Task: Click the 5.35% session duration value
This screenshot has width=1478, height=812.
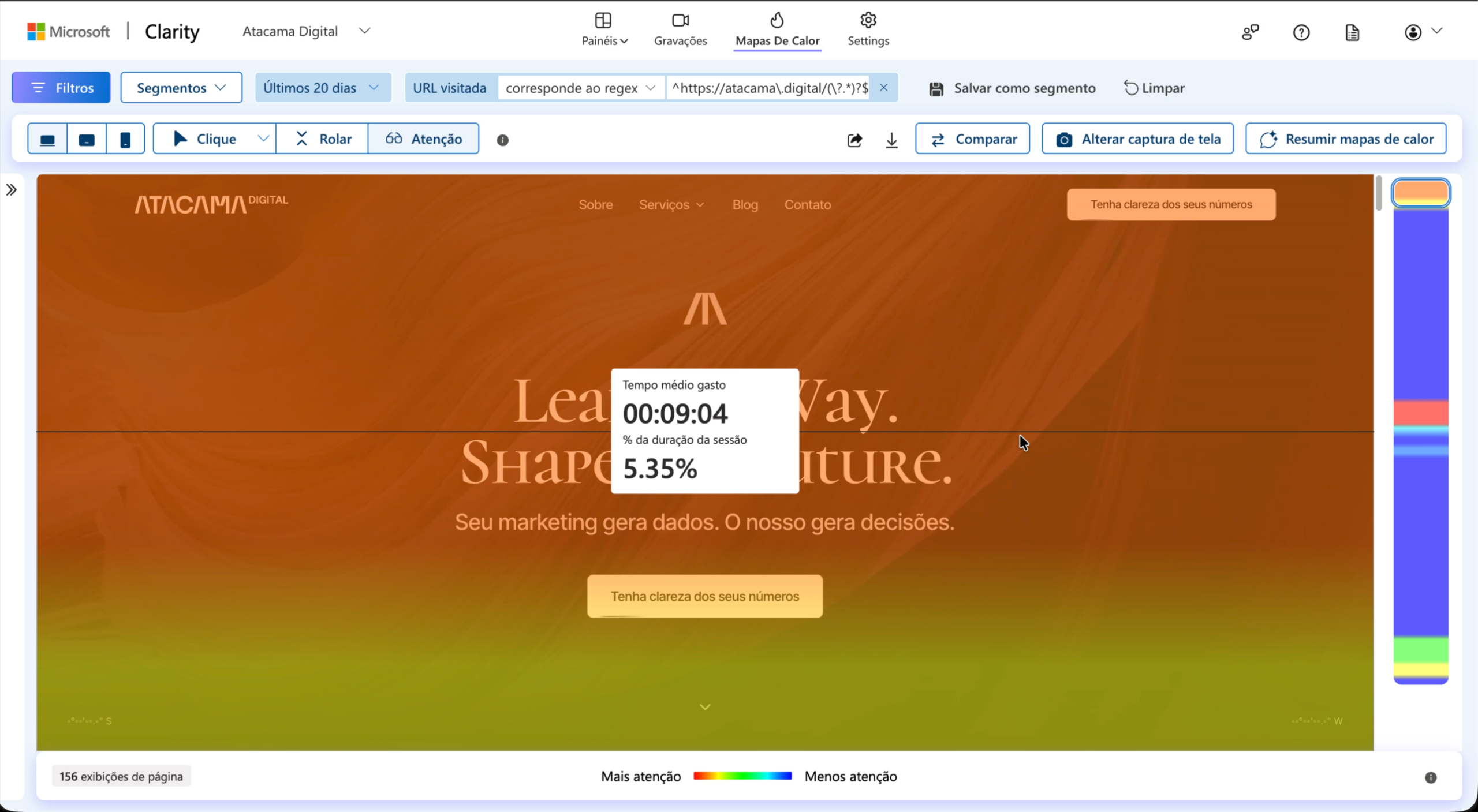Action: coord(660,469)
